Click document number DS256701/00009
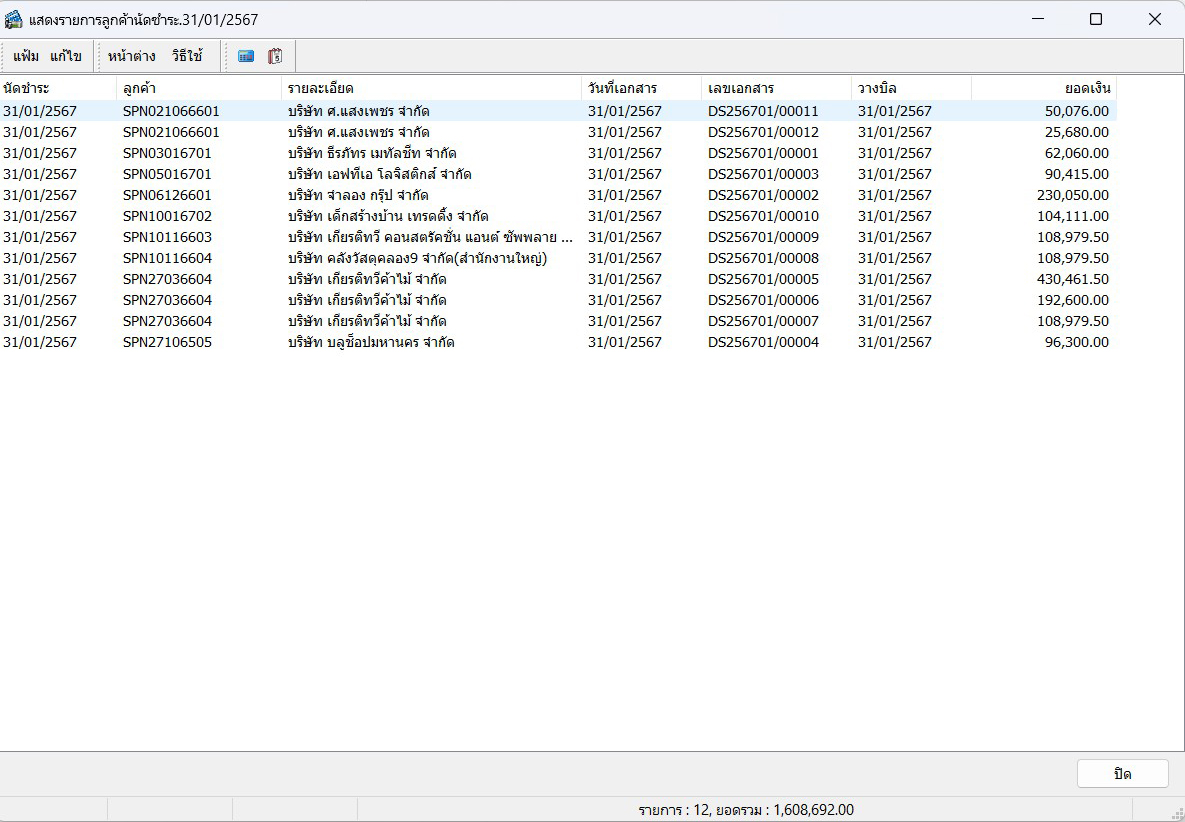 pyautogui.click(x=763, y=237)
